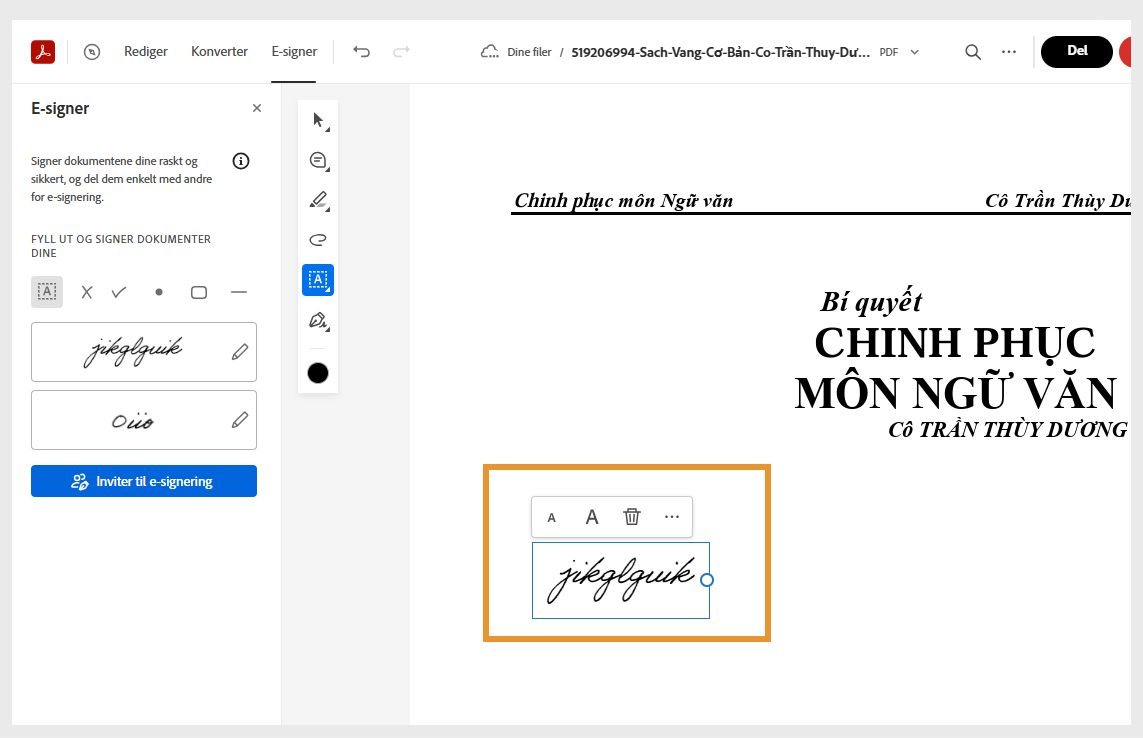The height and width of the screenshot is (738, 1143).
Task: Increase signature size with large A
Action: [x=592, y=517]
